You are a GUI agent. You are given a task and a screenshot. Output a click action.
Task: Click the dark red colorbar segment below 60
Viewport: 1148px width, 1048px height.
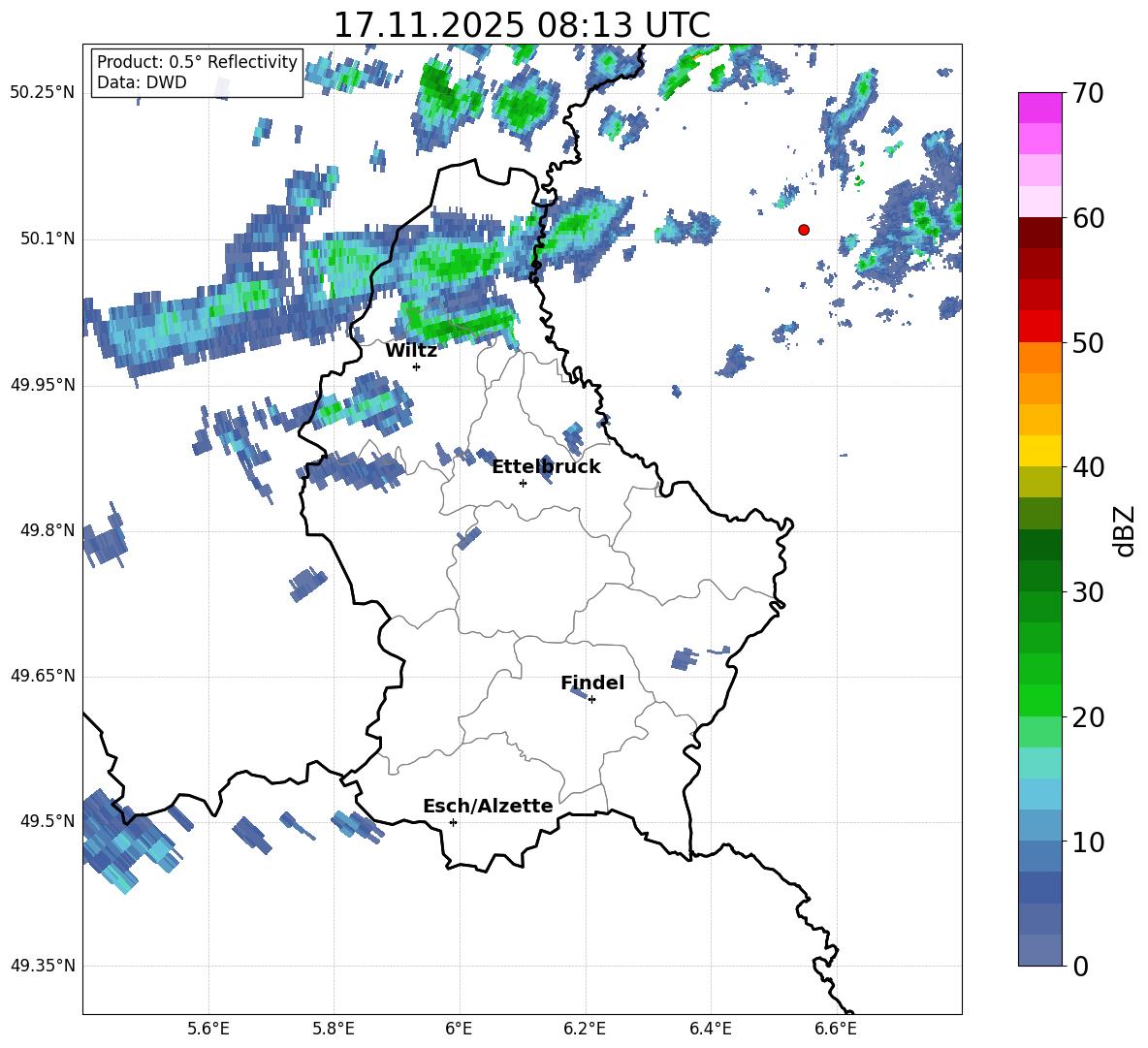click(x=1040, y=233)
